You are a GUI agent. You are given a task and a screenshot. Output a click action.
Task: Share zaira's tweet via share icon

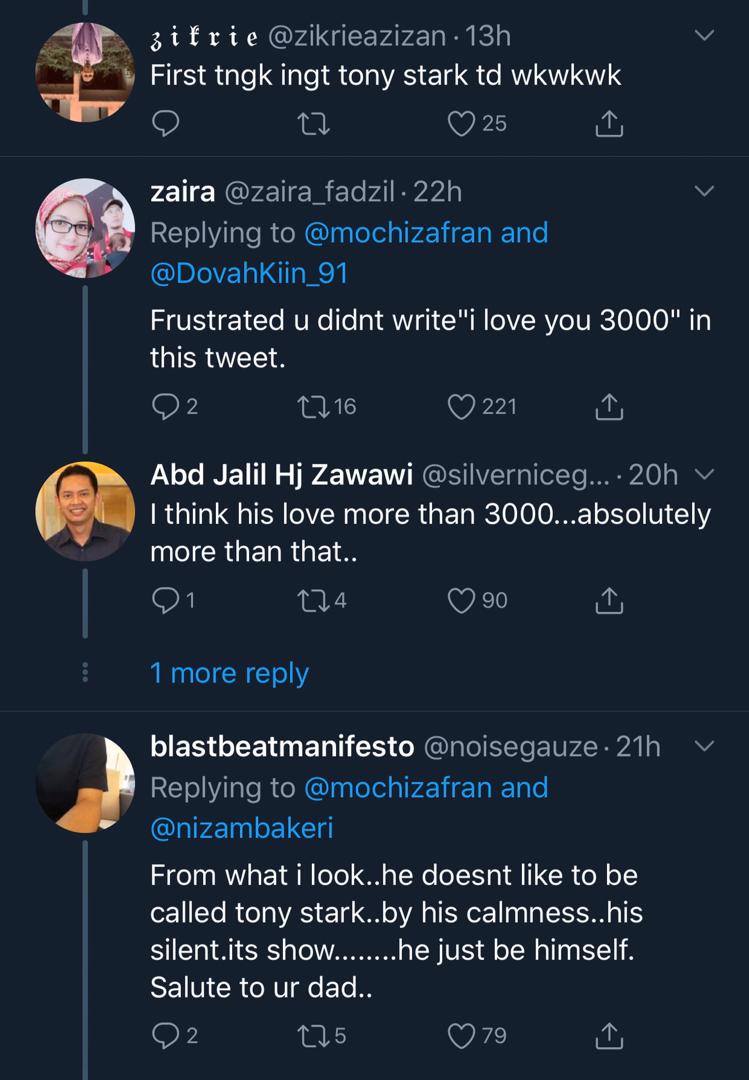tap(608, 406)
